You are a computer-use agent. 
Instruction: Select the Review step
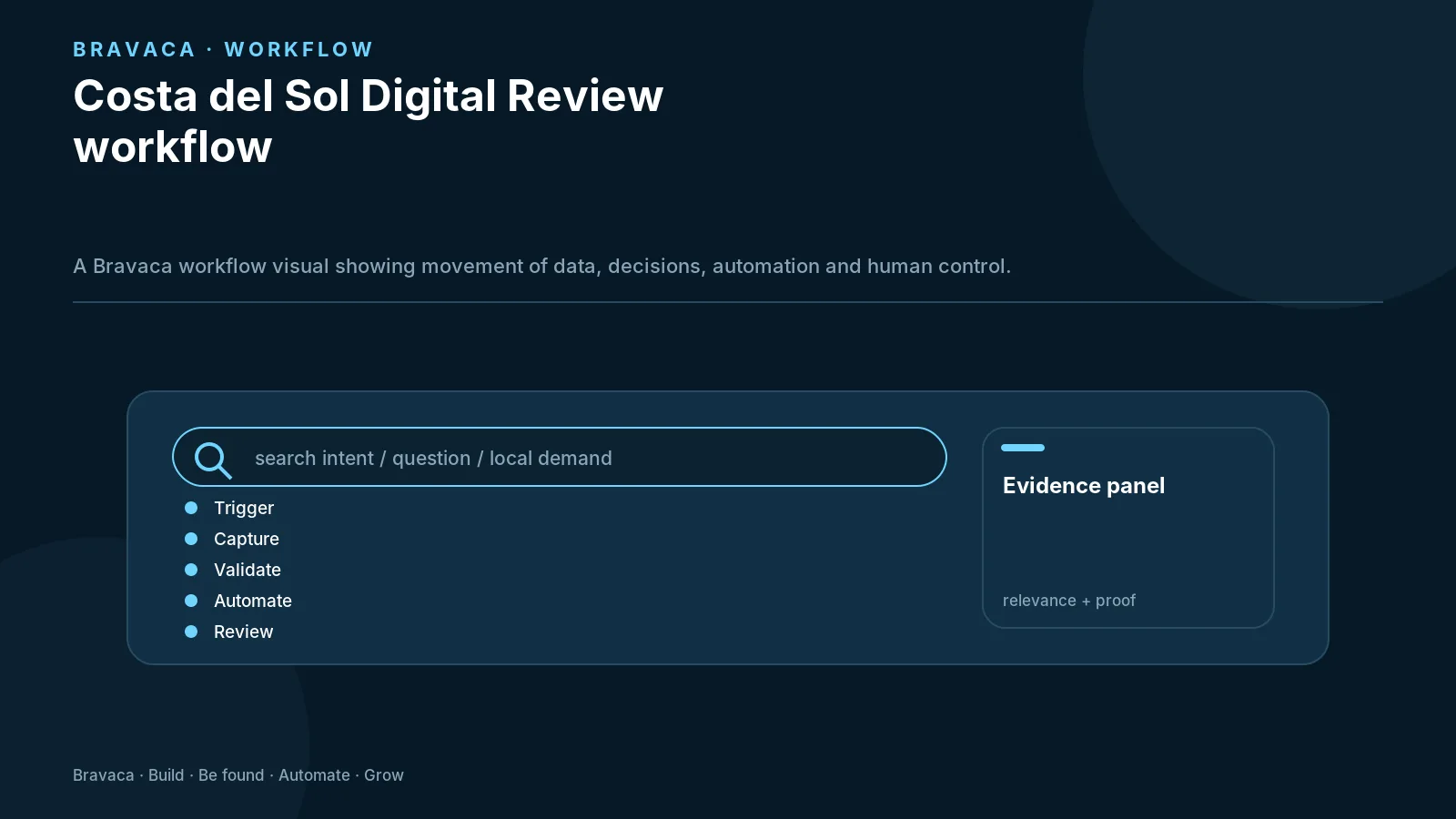229,632
